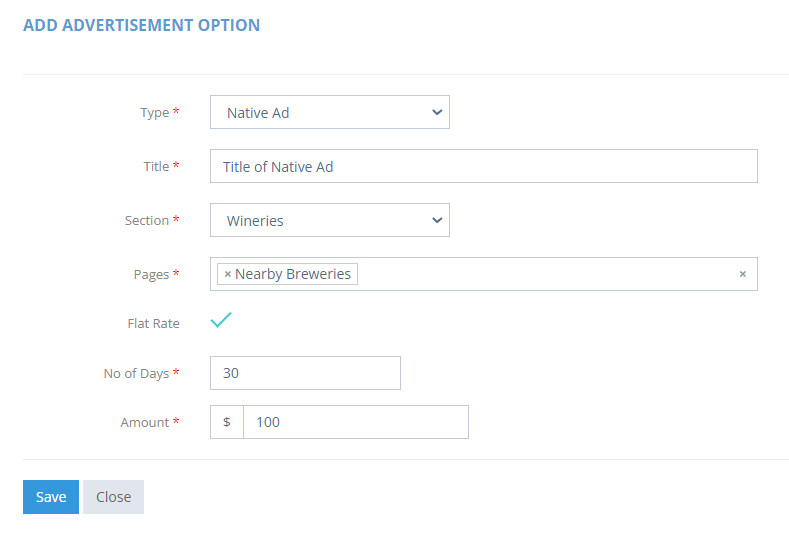Click the Nearby Breweries tag text
The height and width of the screenshot is (547, 789).
click(293, 274)
